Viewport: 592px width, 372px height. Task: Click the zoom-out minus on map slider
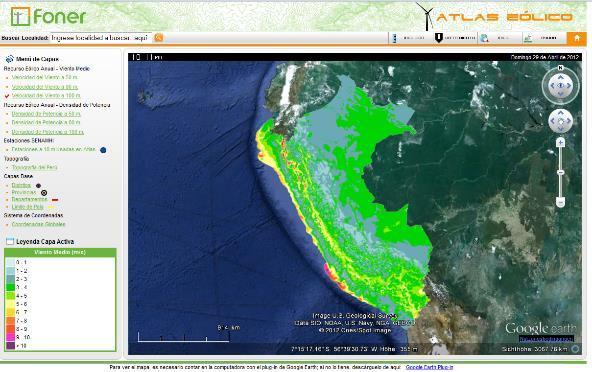[x=561, y=203]
